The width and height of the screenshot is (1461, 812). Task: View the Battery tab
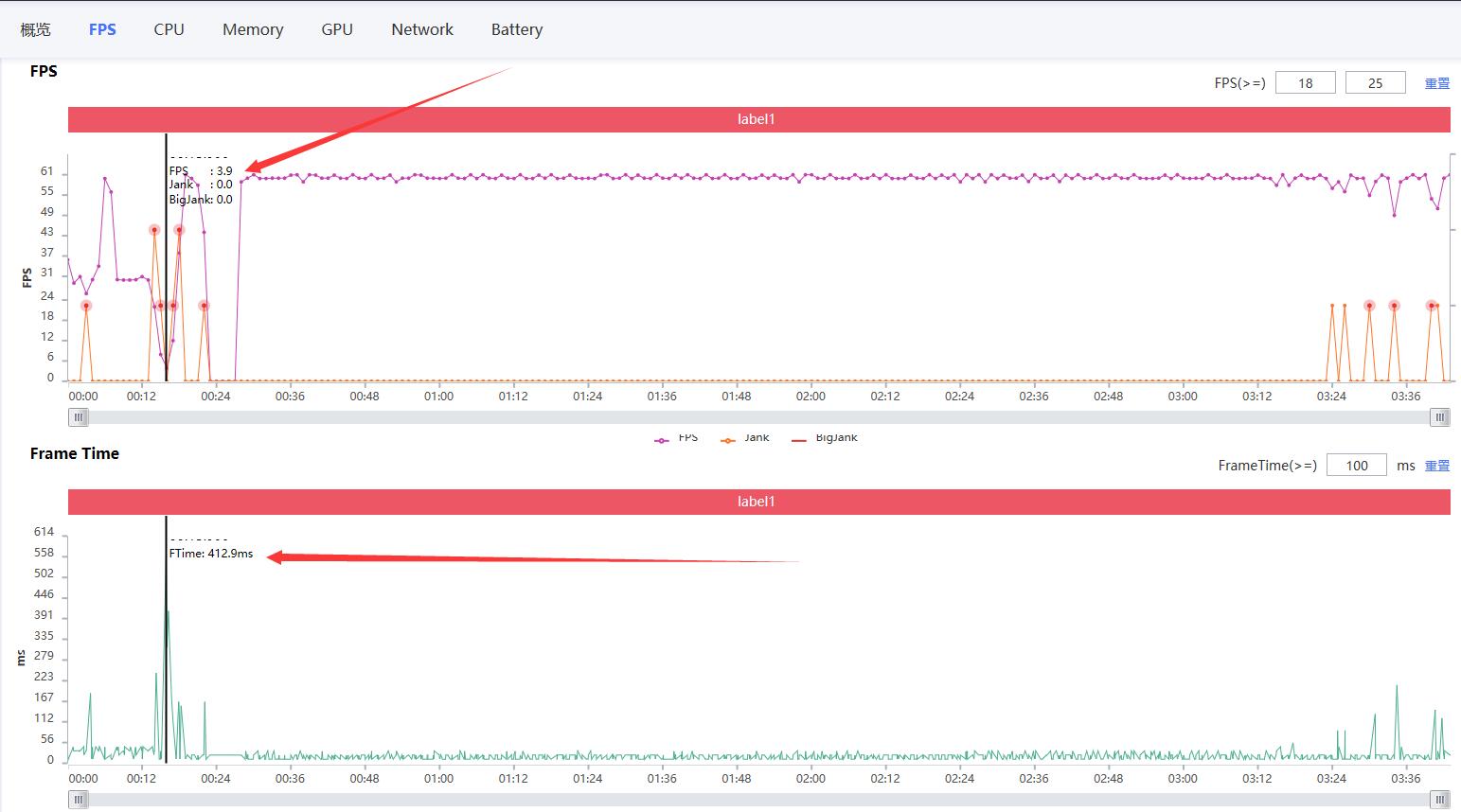[517, 29]
